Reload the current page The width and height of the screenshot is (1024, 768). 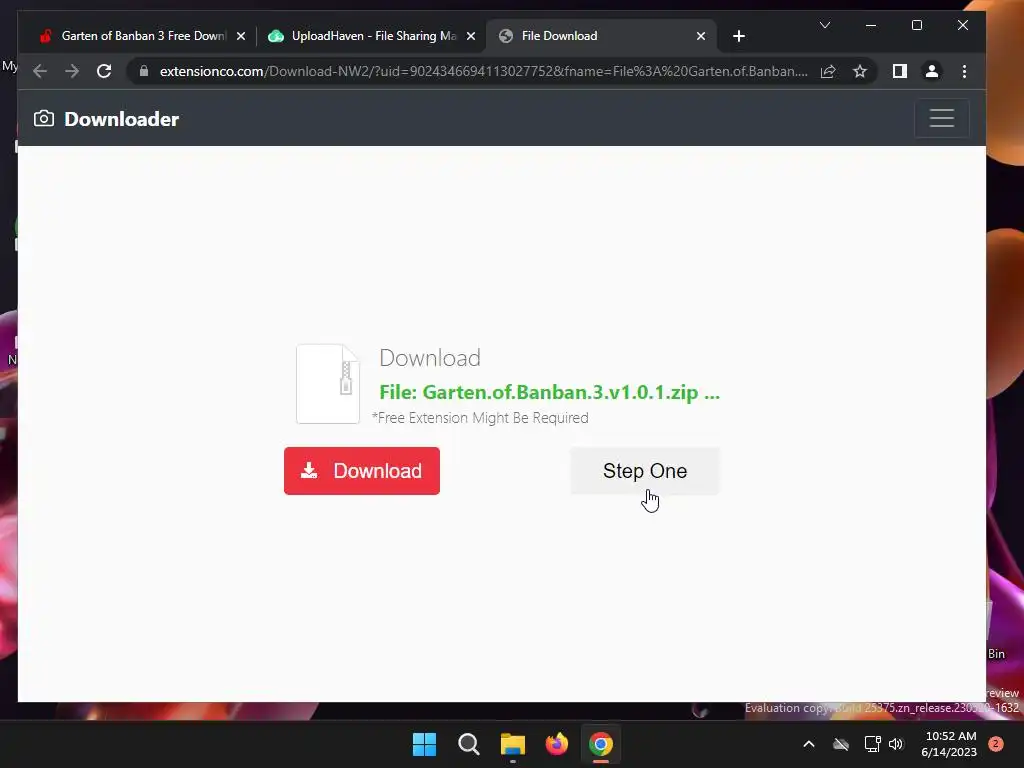(x=104, y=71)
